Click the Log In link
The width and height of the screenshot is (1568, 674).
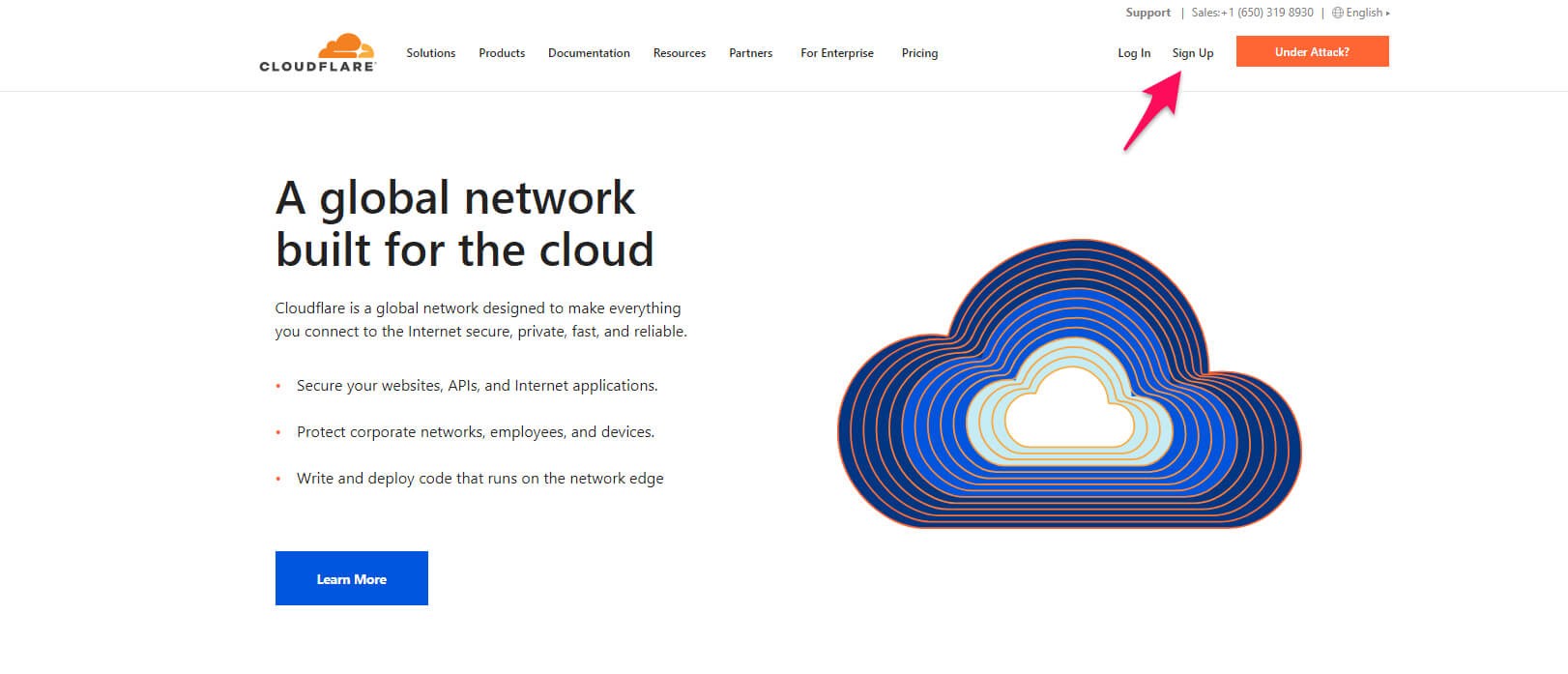pos(1134,53)
